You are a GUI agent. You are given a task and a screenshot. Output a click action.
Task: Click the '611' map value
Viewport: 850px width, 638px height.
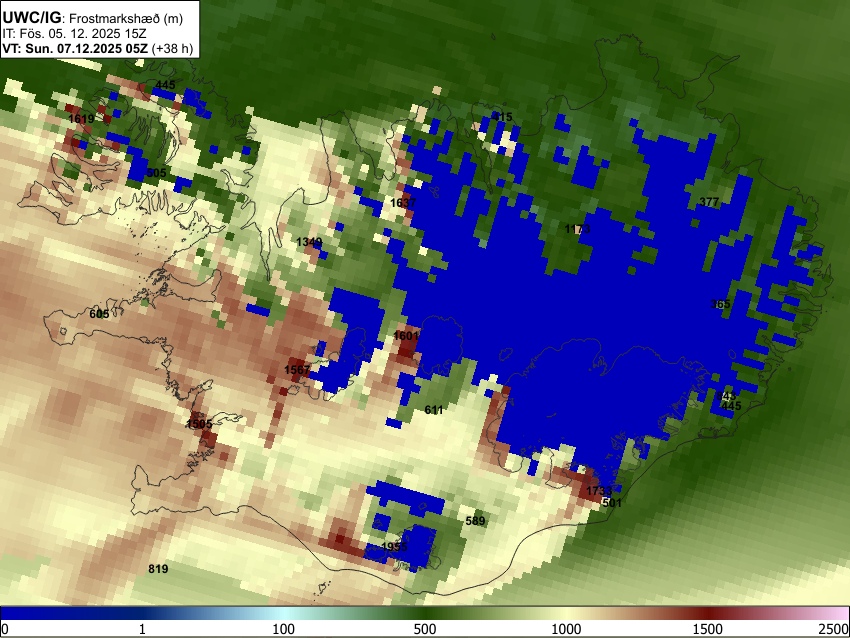click(434, 410)
